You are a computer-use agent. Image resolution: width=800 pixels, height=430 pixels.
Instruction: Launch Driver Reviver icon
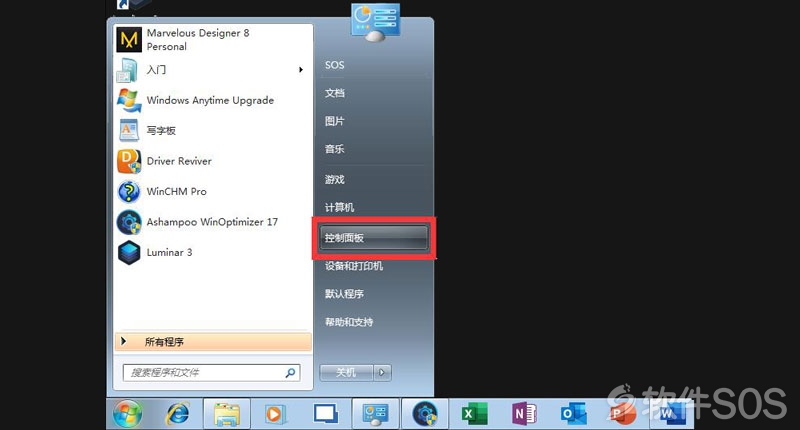129,161
